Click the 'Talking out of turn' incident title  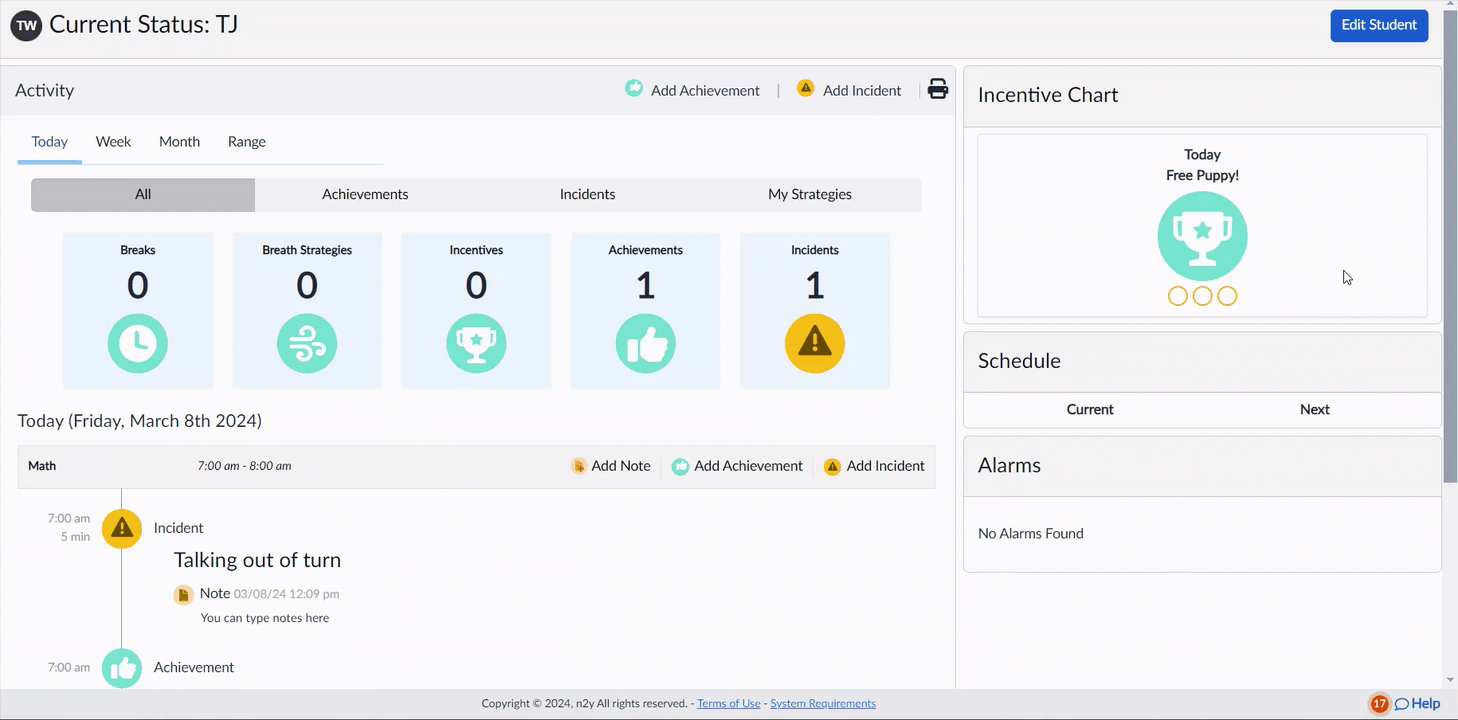[257, 560]
